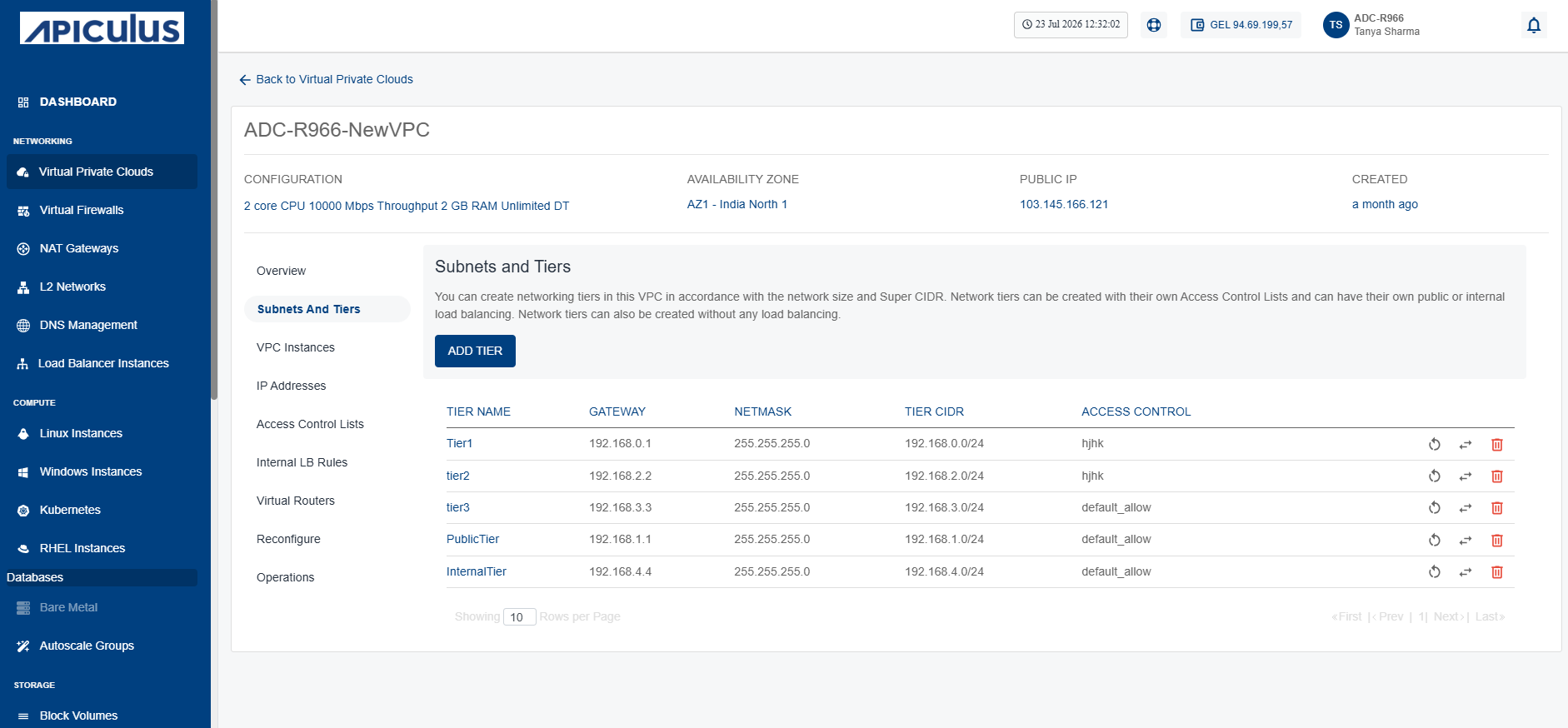This screenshot has width=1568, height=728.
Task: Click the TS user avatar
Action: 1336,25
